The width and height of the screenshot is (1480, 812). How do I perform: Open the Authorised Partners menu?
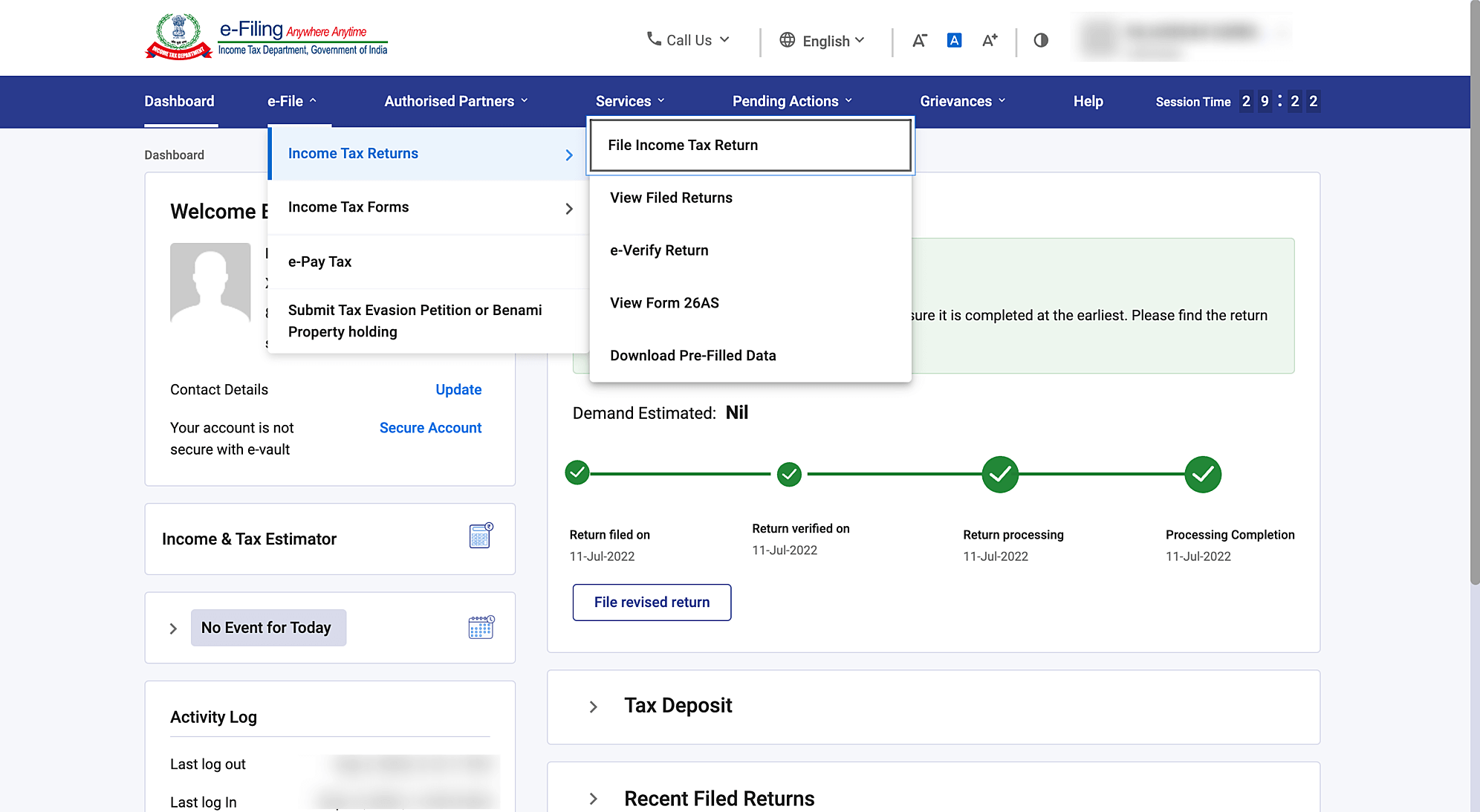point(456,101)
